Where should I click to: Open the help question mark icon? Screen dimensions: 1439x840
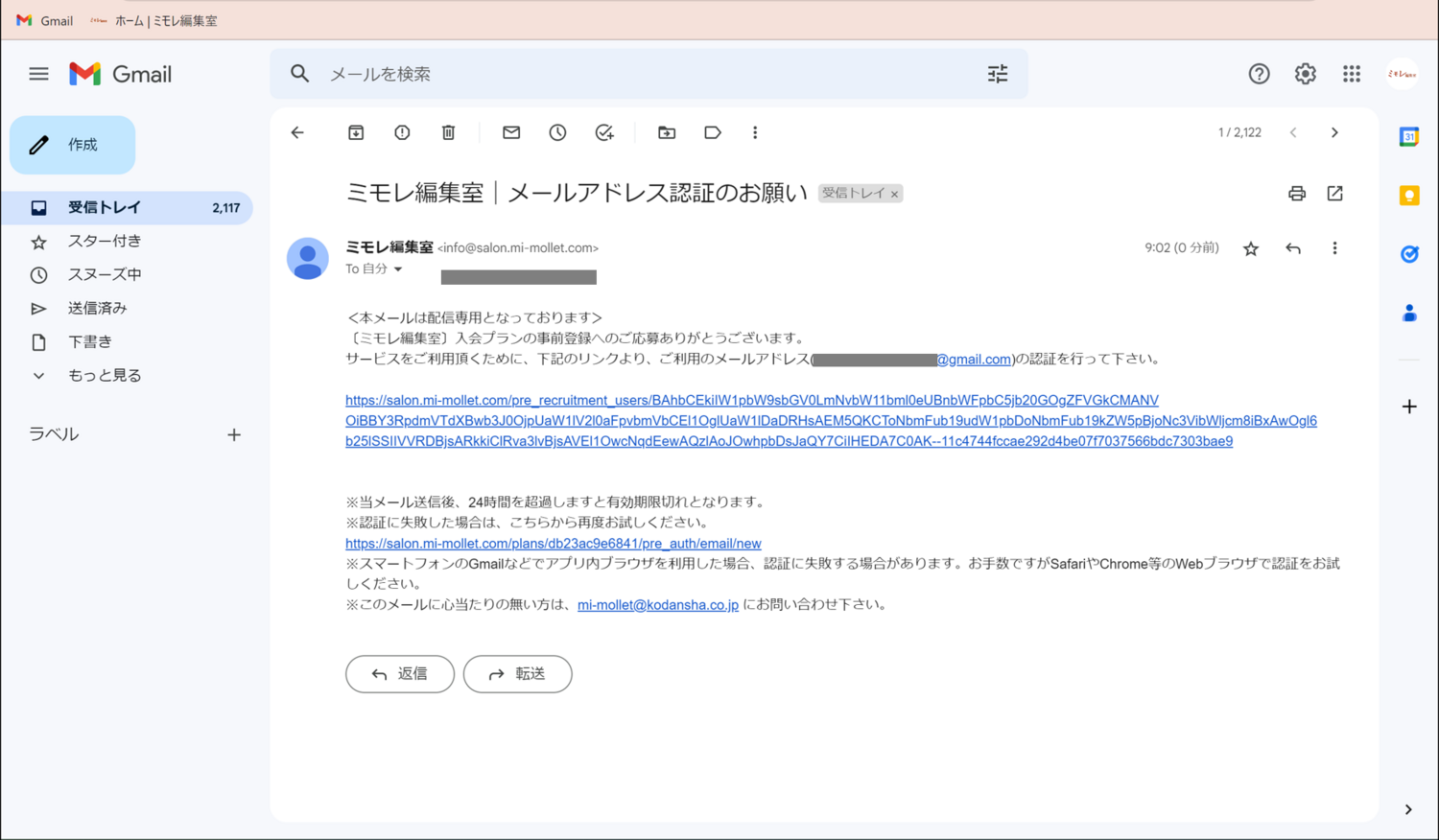[x=1259, y=74]
